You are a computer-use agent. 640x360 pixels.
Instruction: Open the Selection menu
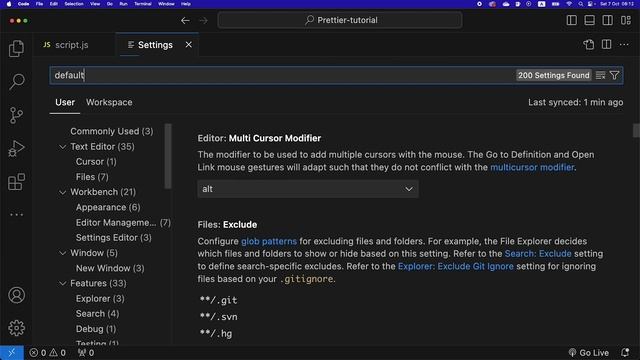click(x=74, y=4)
